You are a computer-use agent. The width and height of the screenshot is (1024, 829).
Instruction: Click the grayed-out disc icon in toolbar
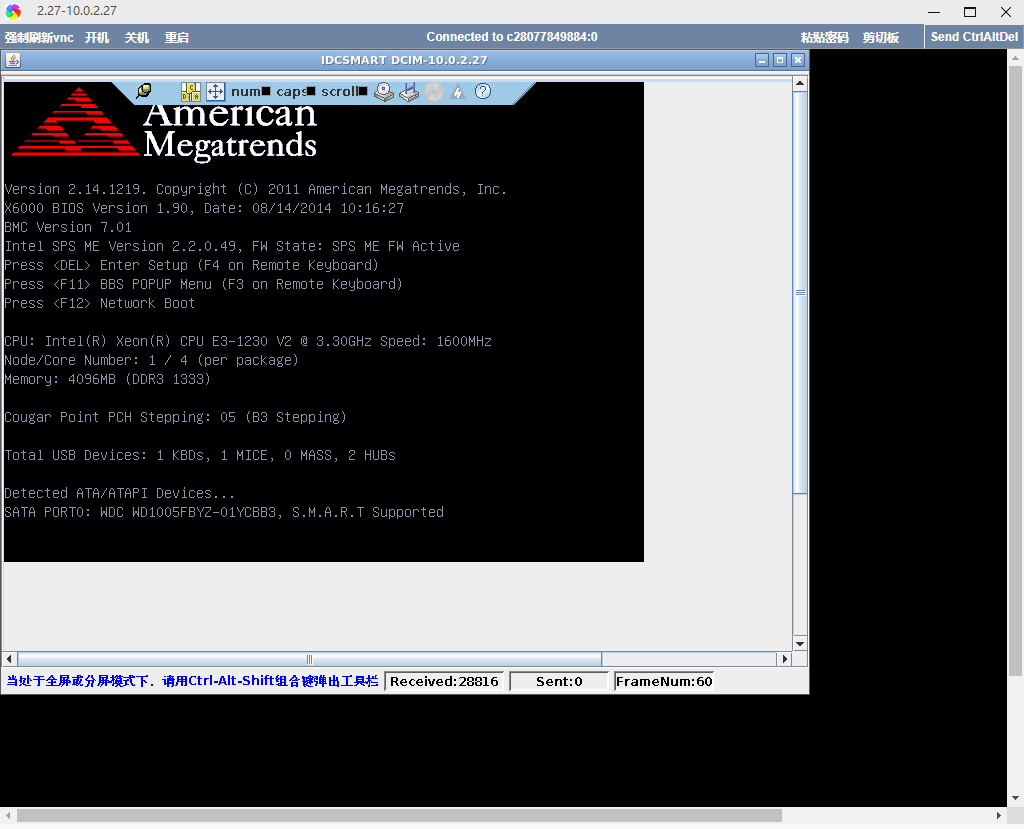(433, 92)
